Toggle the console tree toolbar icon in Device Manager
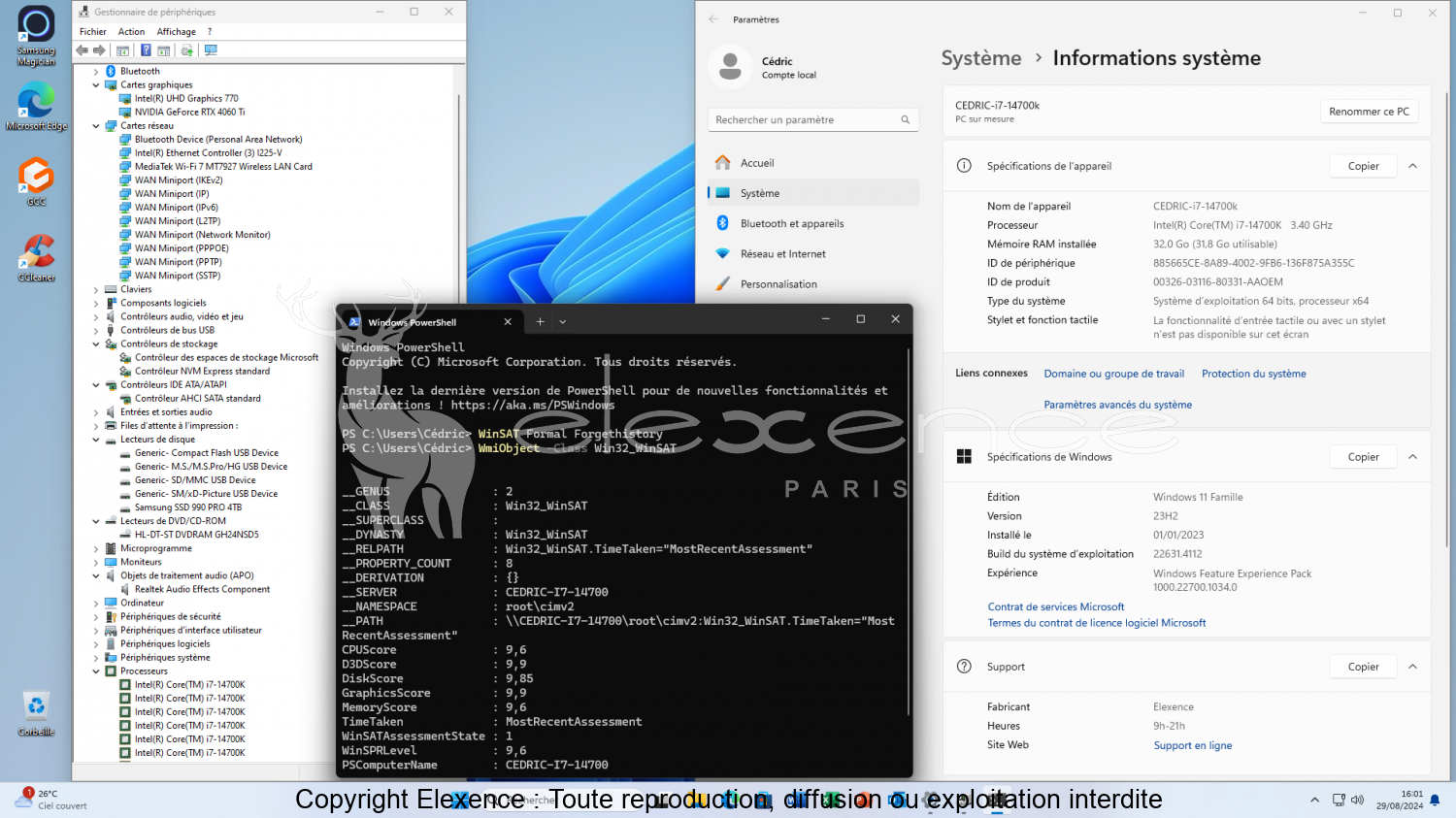 pos(123,50)
